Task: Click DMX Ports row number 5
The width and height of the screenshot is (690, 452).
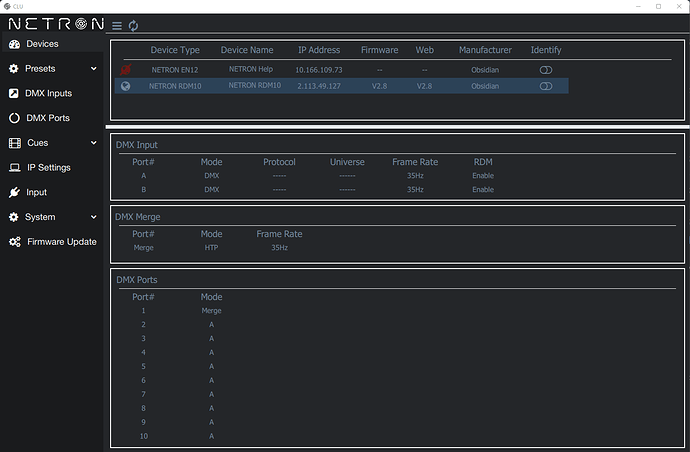Action: tap(143, 367)
